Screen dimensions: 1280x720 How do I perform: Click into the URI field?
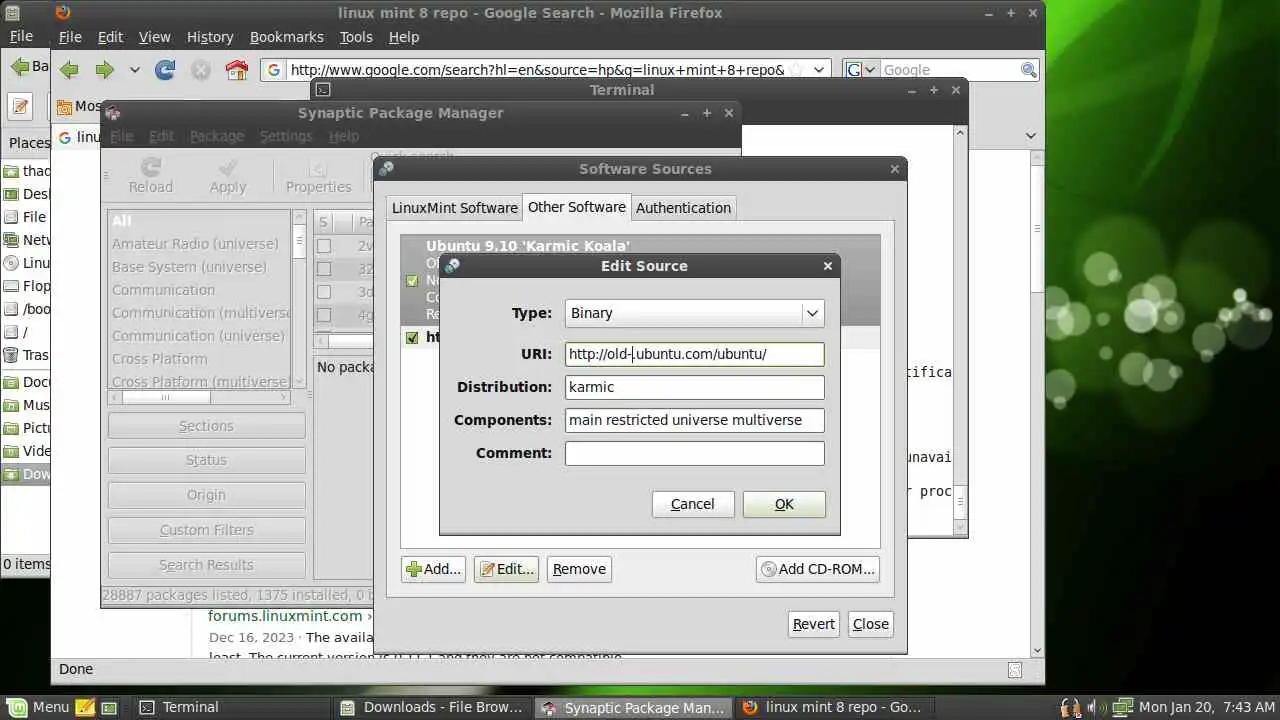(x=694, y=354)
